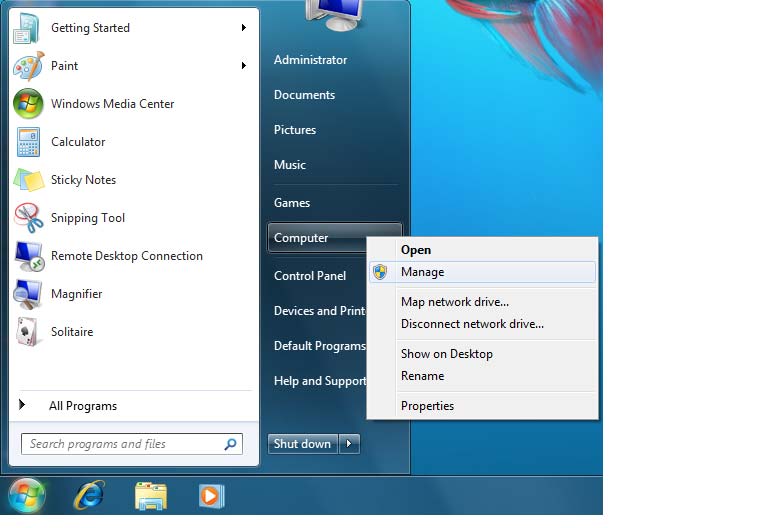Open the Sticky Notes icon
Image resolution: width=768 pixels, height=528 pixels.
[28, 180]
